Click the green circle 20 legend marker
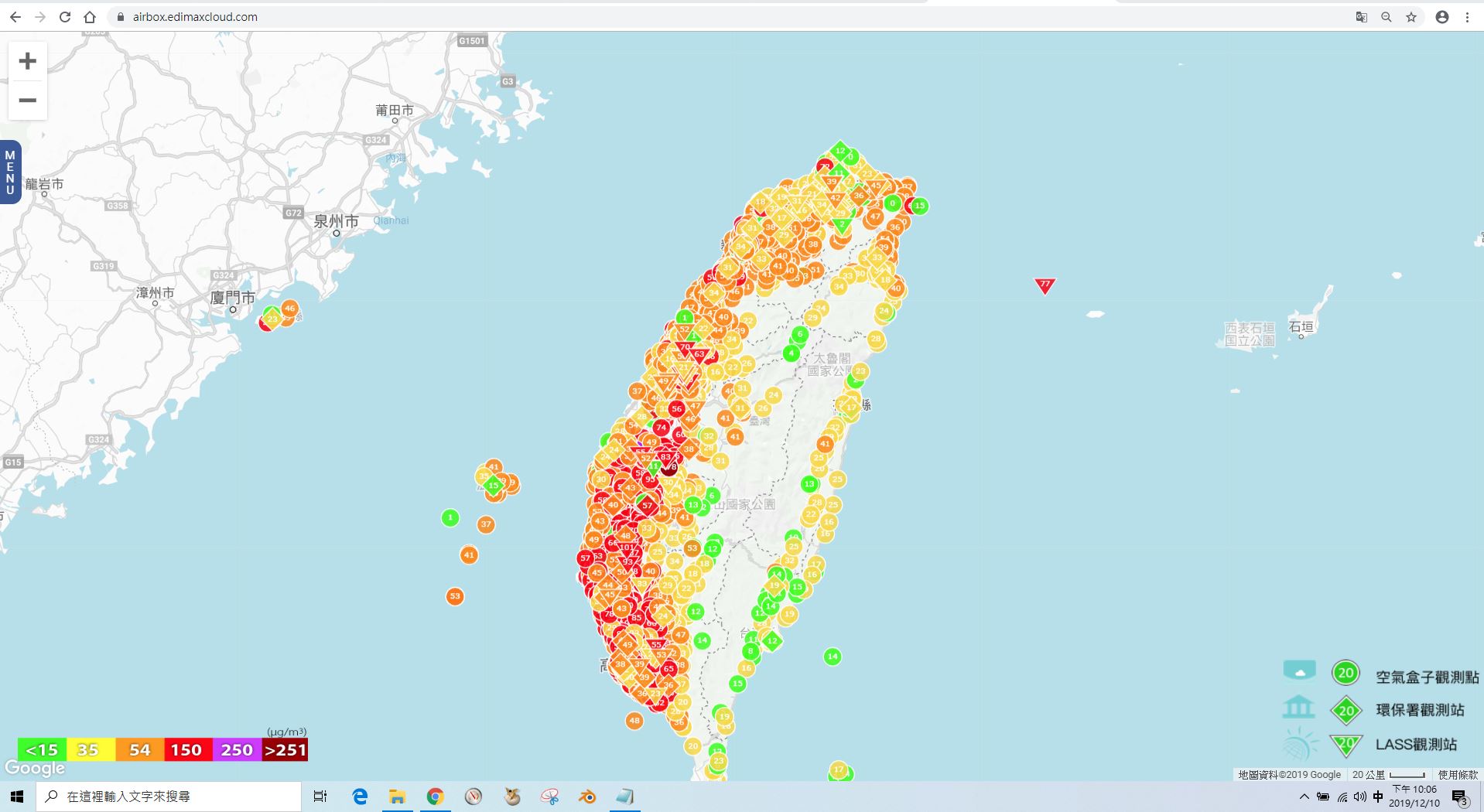The height and width of the screenshot is (812, 1484). tap(1346, 673)
